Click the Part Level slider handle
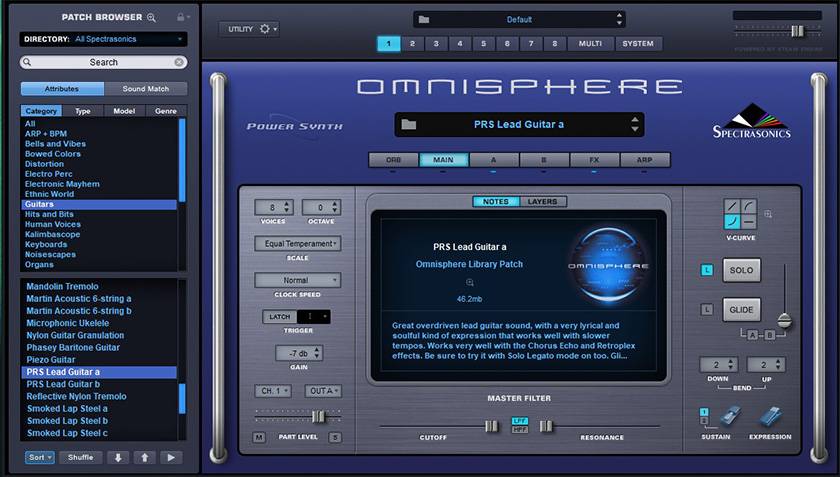Screen dimensions: 840x477 tap(318, 416)
